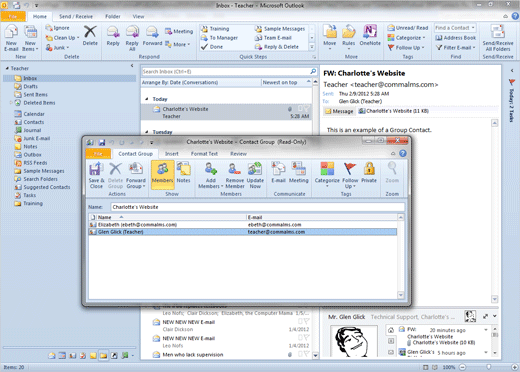
Task: Click the Search Inbox field
Action: (x=229, y=71)
